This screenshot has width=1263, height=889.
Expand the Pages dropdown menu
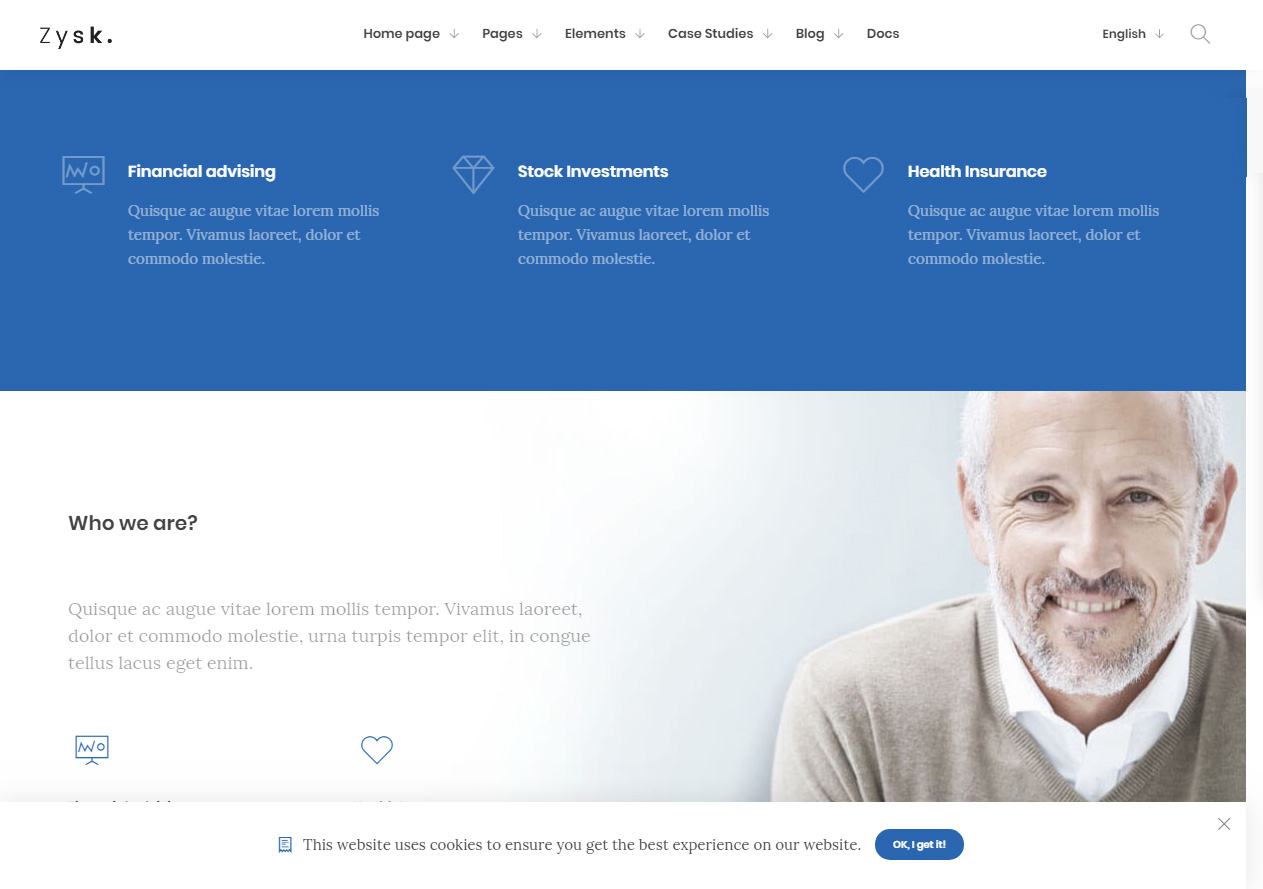coord(511,34)
